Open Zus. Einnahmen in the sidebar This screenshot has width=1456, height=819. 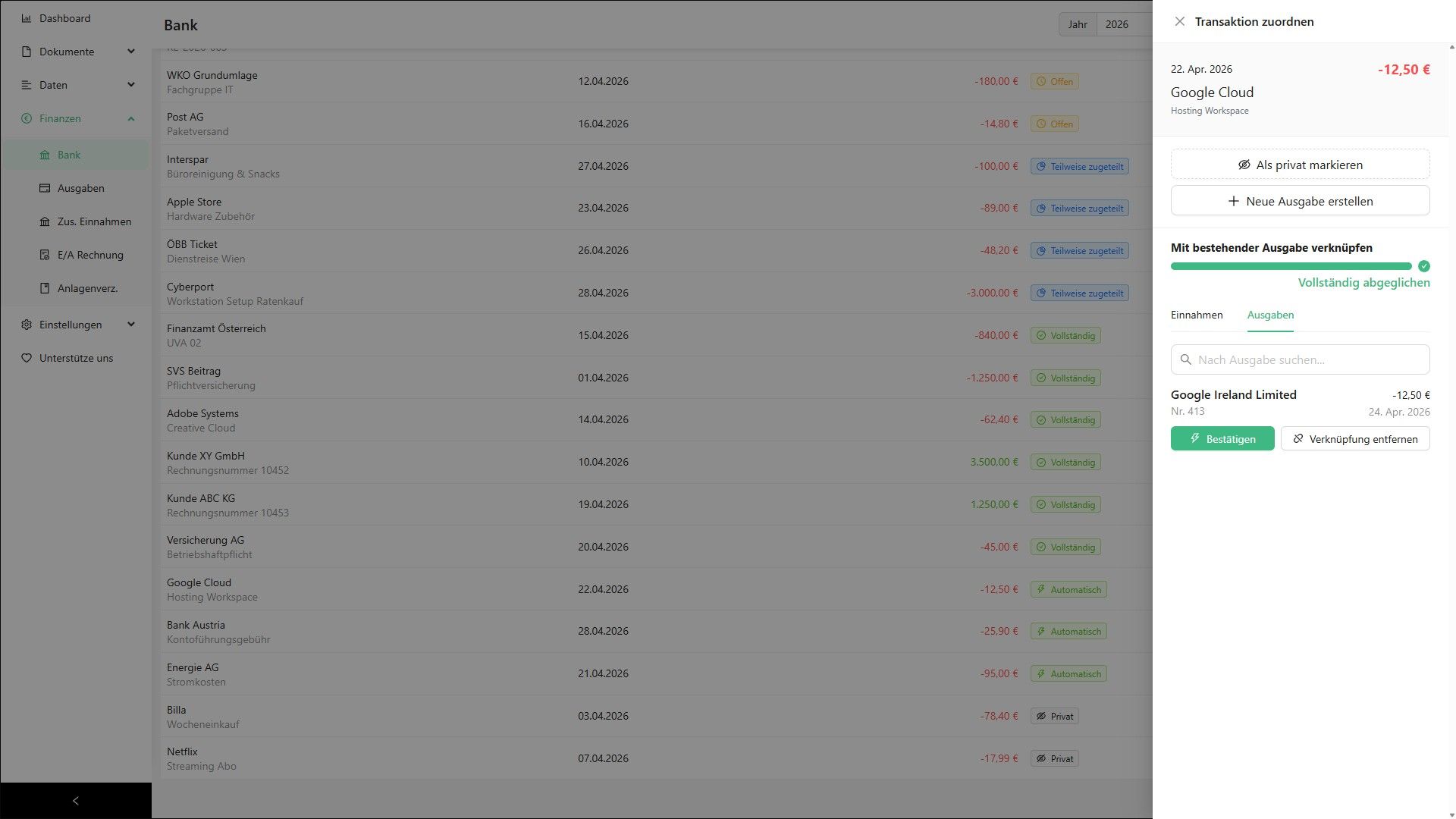pos(76,221)
